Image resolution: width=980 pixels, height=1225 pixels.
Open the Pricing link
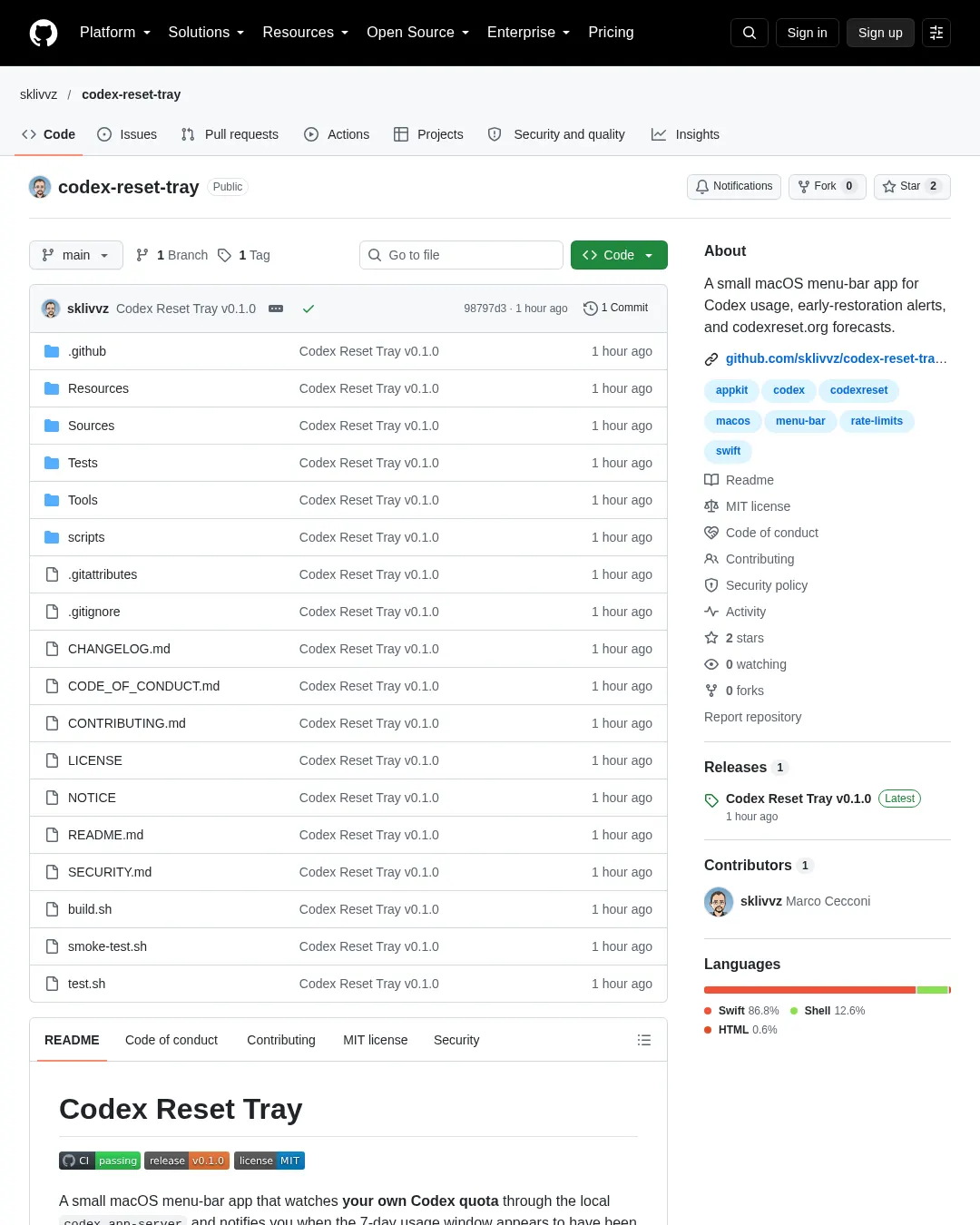611,33
